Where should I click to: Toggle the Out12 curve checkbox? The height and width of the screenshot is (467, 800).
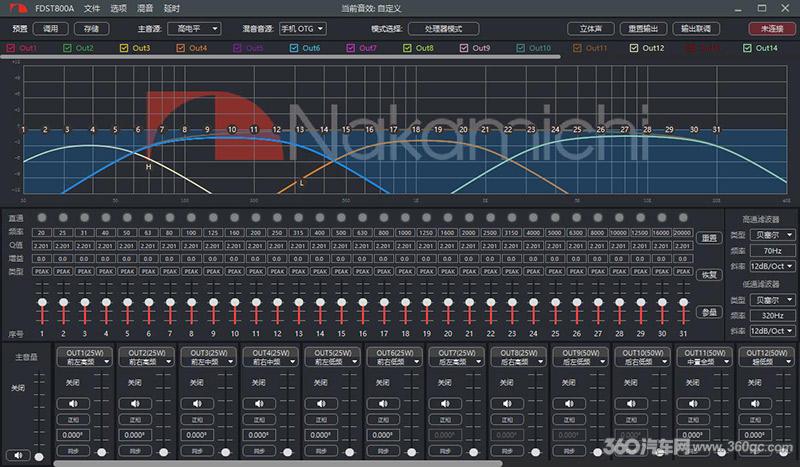point(634,48)
